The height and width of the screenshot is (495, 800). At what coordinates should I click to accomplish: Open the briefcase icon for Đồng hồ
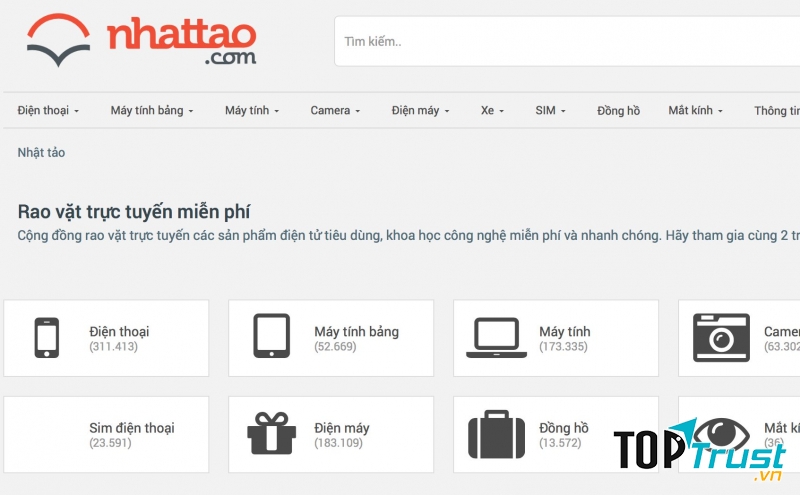496,434
